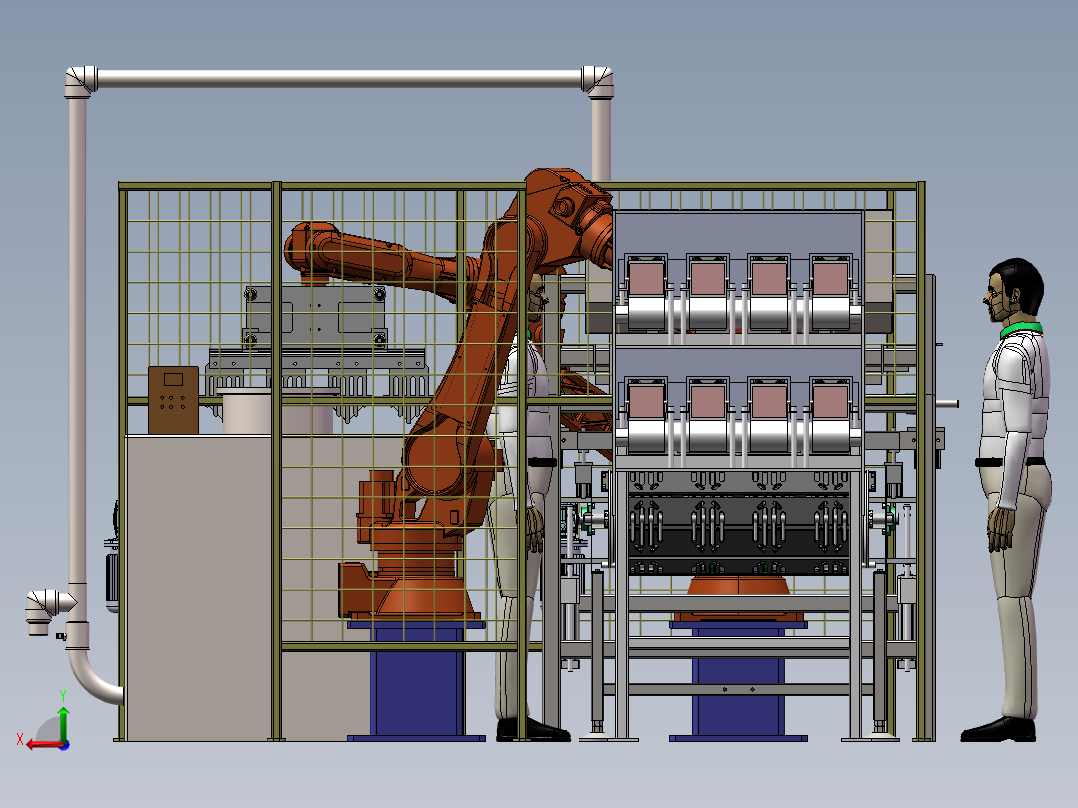Click the red X axis of the orientation triad

45,745
